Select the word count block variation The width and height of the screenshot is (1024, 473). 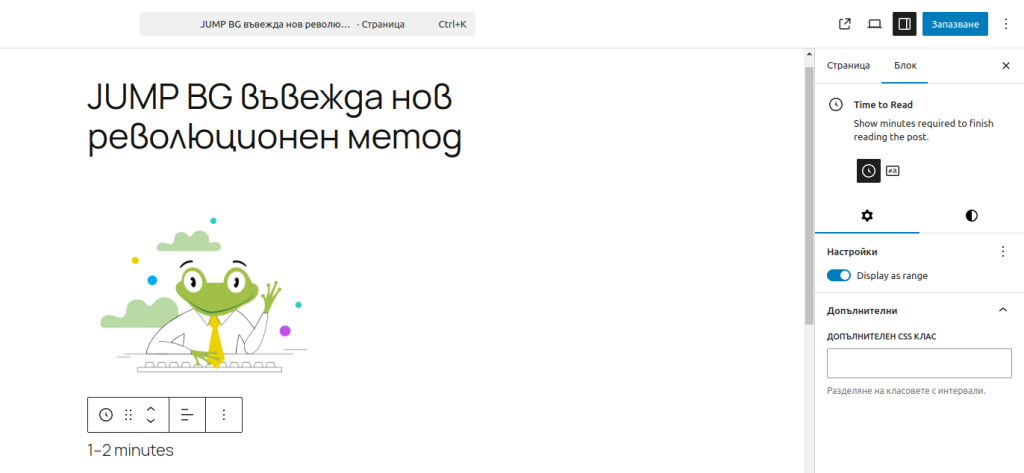click(x=893, y=171)
